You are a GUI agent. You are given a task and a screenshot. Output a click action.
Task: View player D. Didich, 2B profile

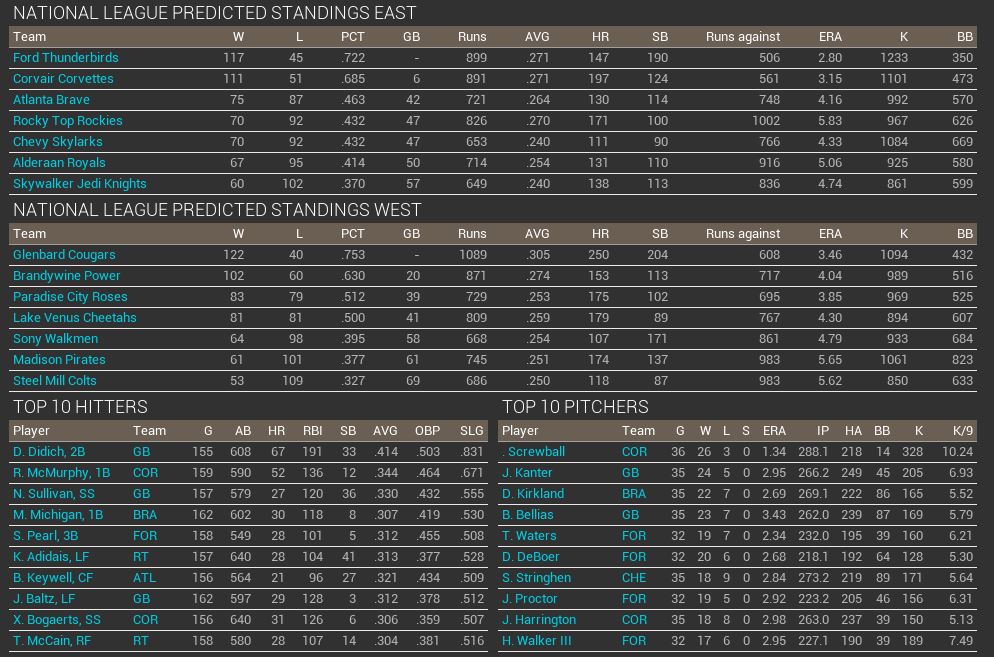click(x=49, y=452)
